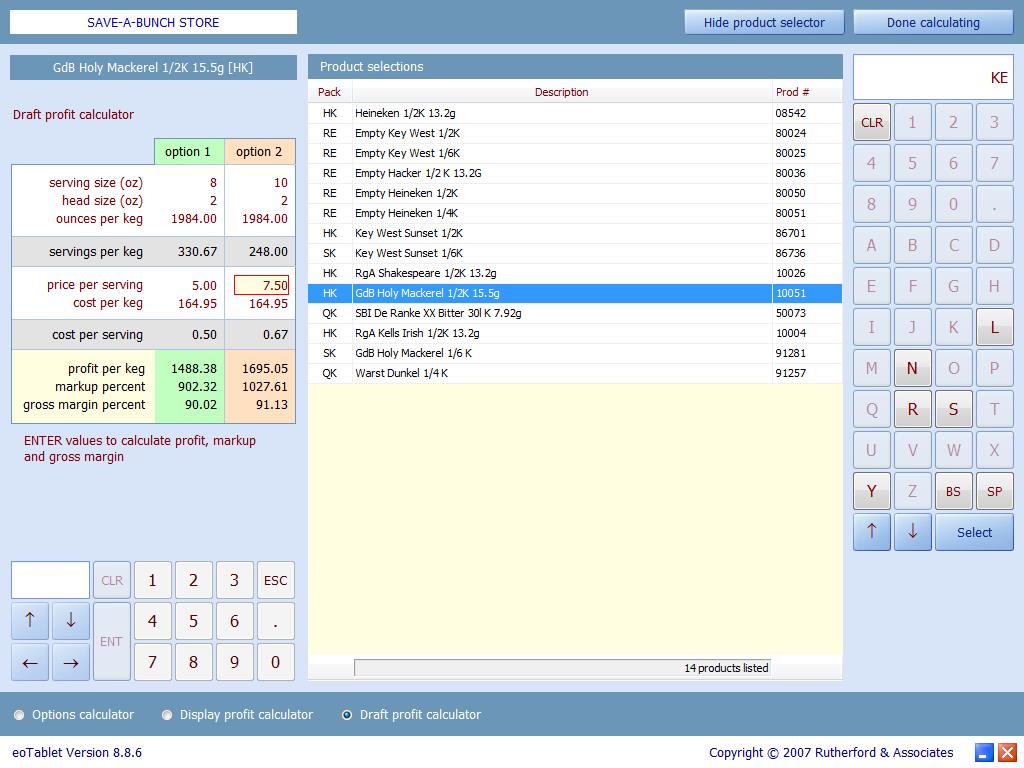This screenshot has width=1024, height=768.
Task: Select the option 1 column header
Action: [189, 152]
